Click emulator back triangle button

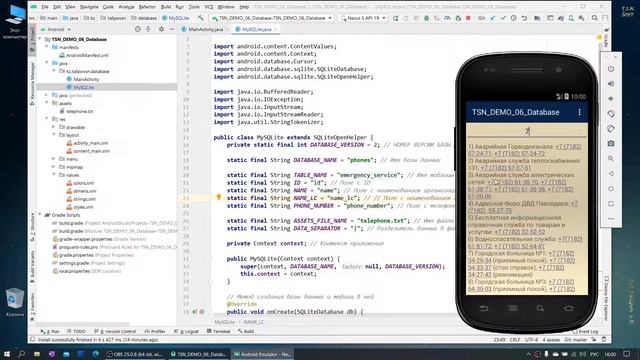(611, 173)
